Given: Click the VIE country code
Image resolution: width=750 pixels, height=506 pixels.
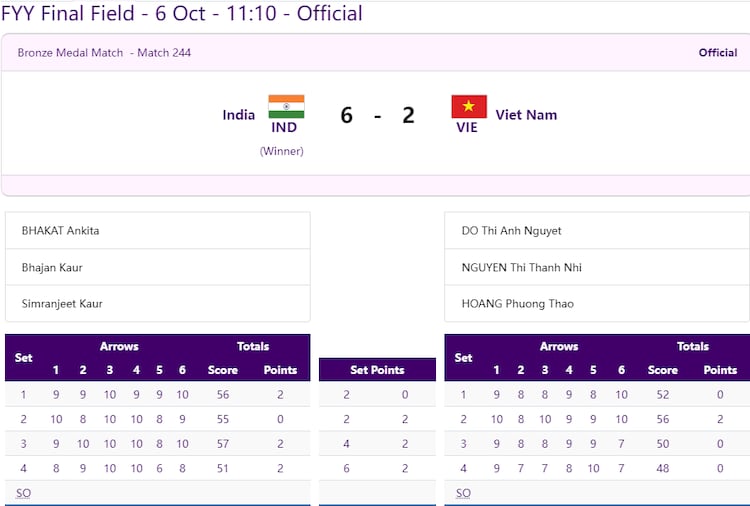Looking at the screenshot, I should (467, 128).
